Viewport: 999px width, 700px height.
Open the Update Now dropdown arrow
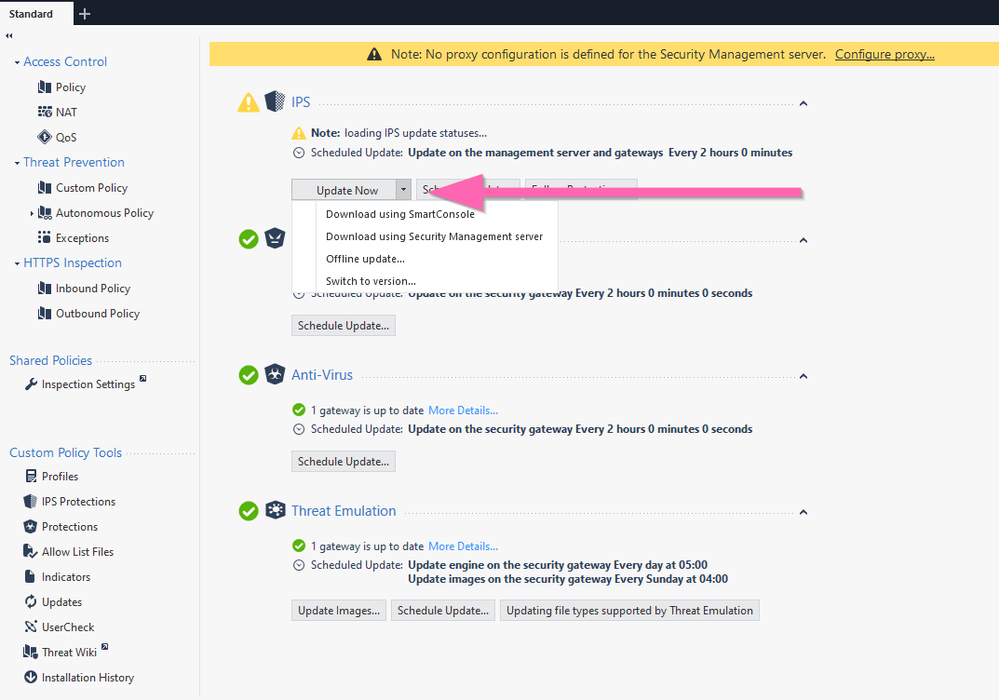click(x=403, y=190)
